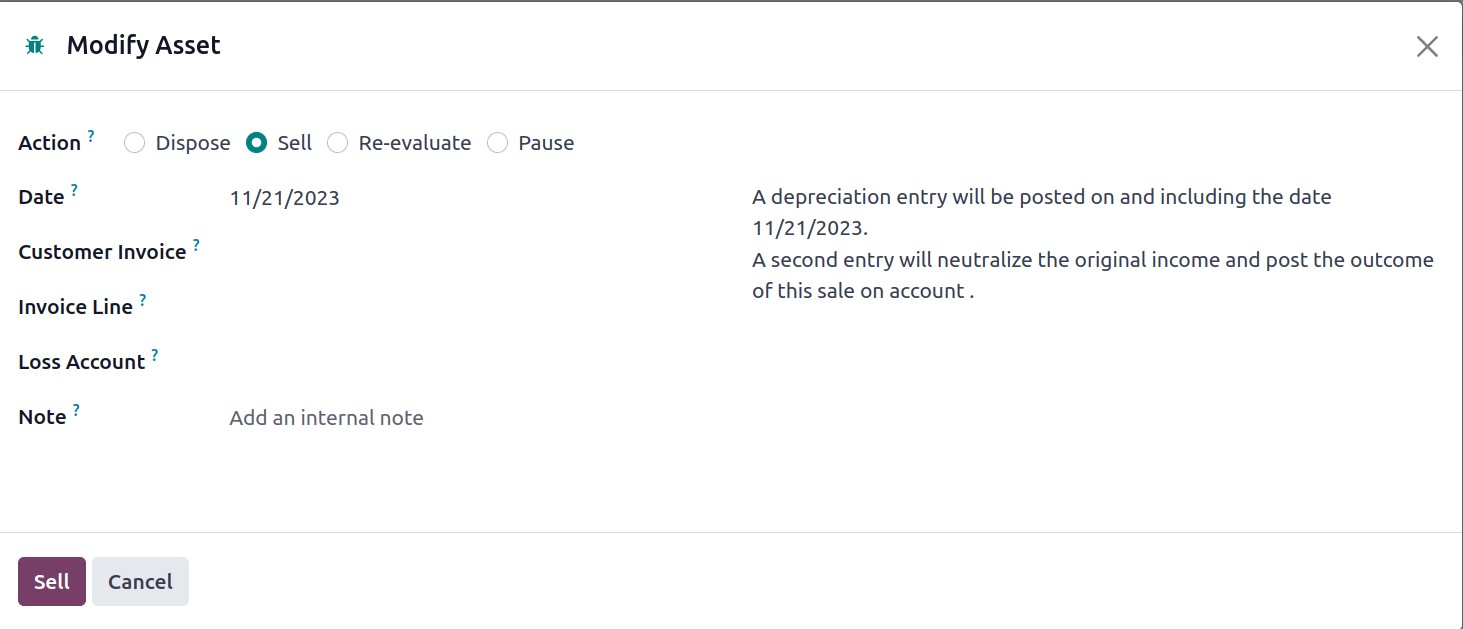Show the Date field help tooltip
The width and height of the screenshot is (1463, 629).
(x=74, y=189)
